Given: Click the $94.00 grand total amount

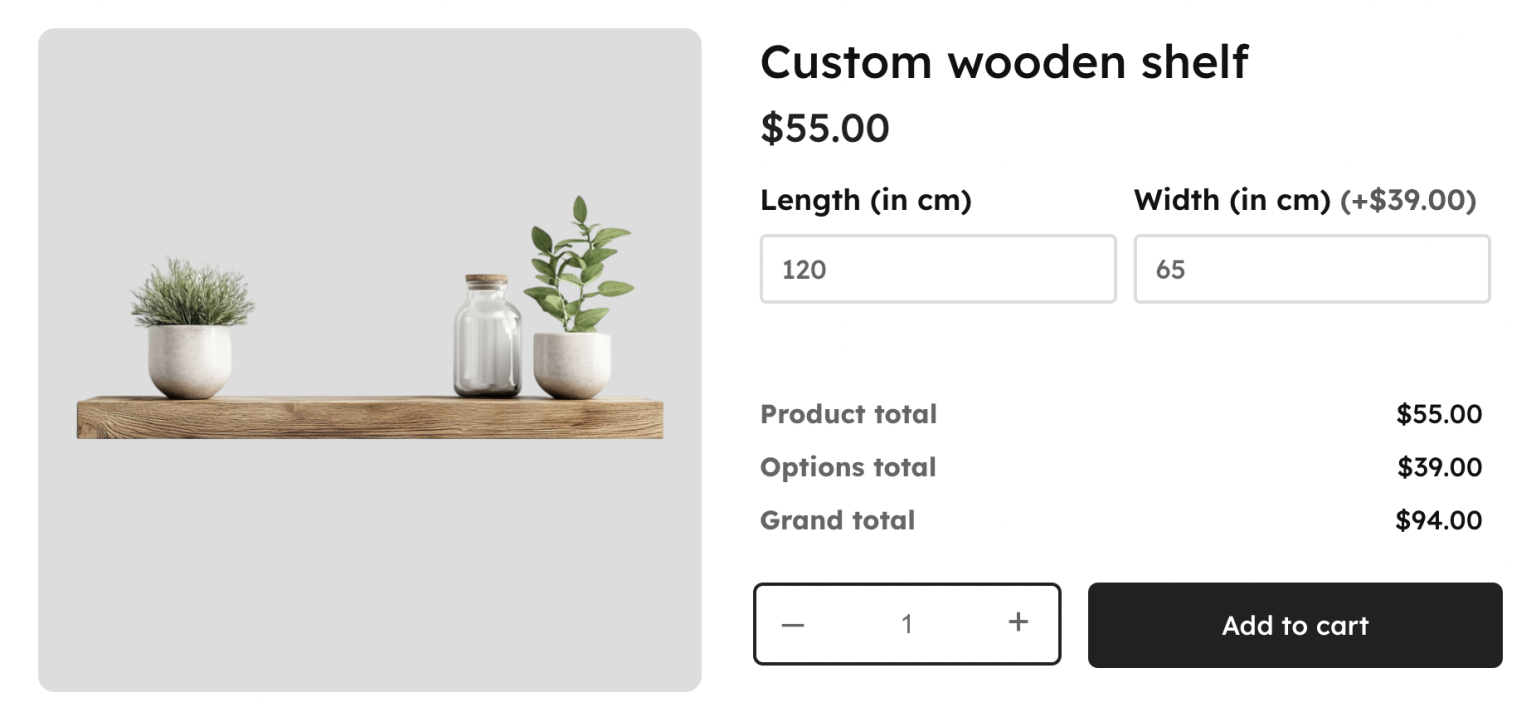Looking at the screenshot, I should (1438, 520).
